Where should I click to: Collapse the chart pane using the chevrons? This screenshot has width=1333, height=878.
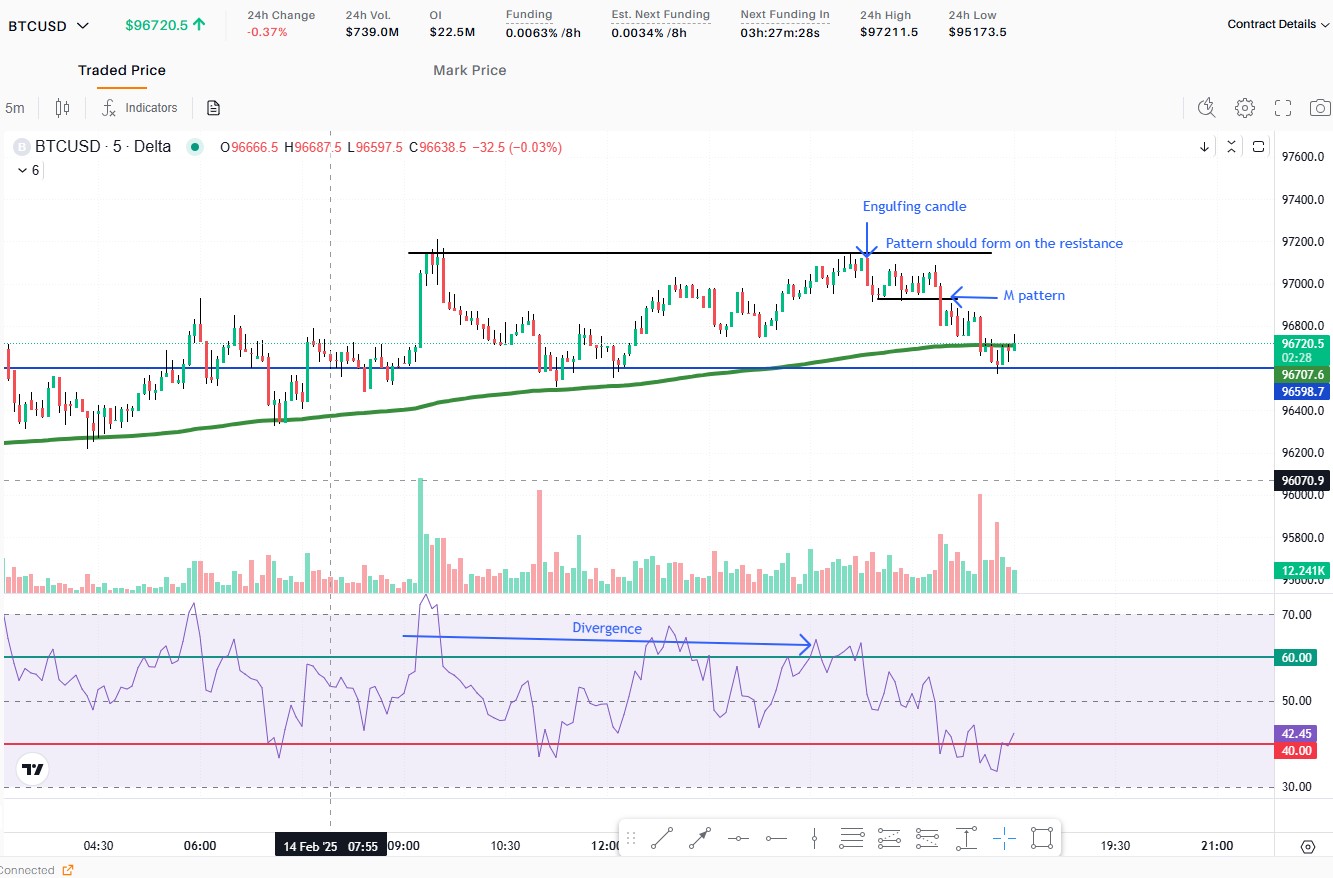click(x=1231, y=146)
